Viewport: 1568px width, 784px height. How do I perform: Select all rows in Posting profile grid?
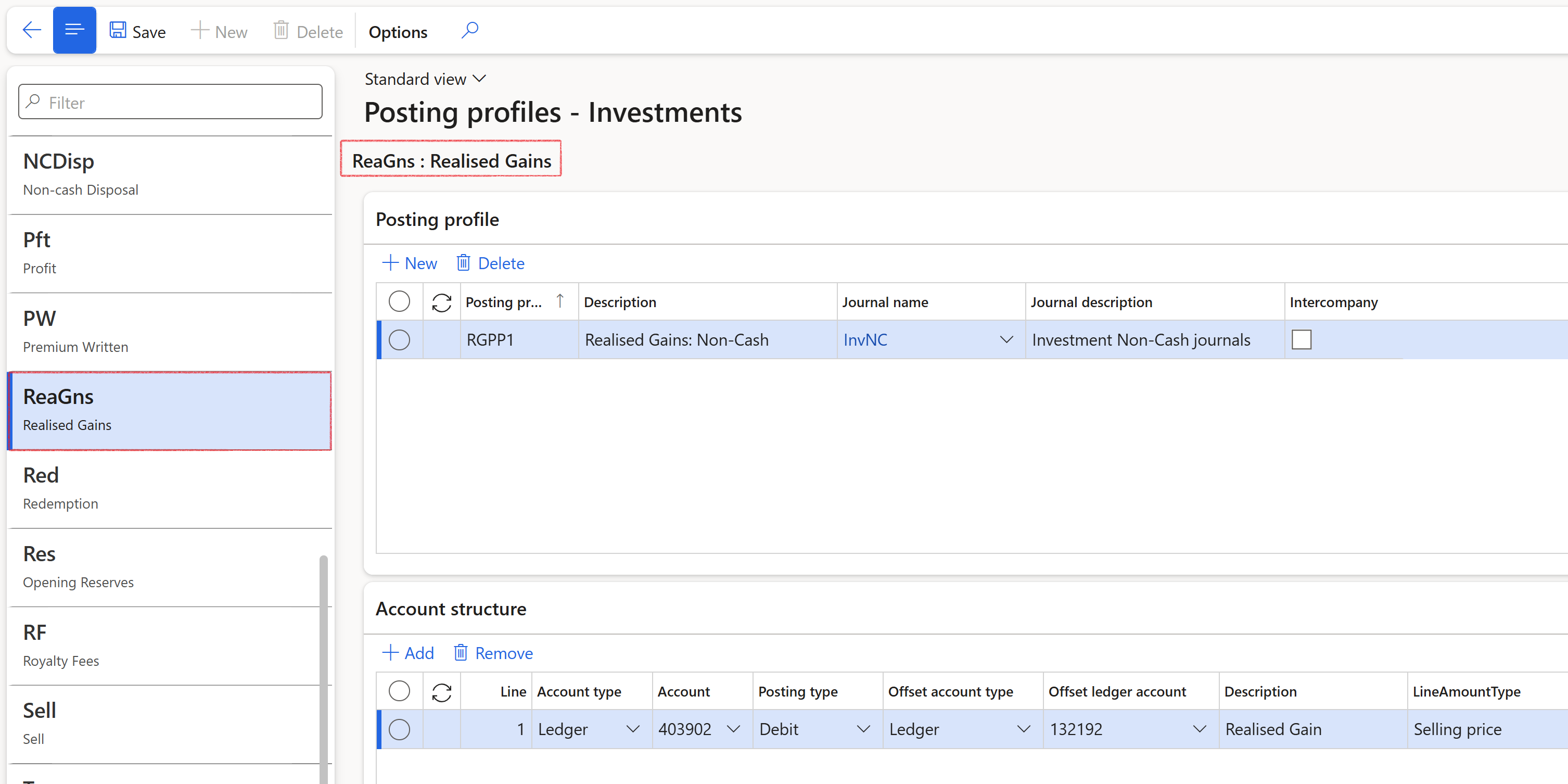pos(399,301)
